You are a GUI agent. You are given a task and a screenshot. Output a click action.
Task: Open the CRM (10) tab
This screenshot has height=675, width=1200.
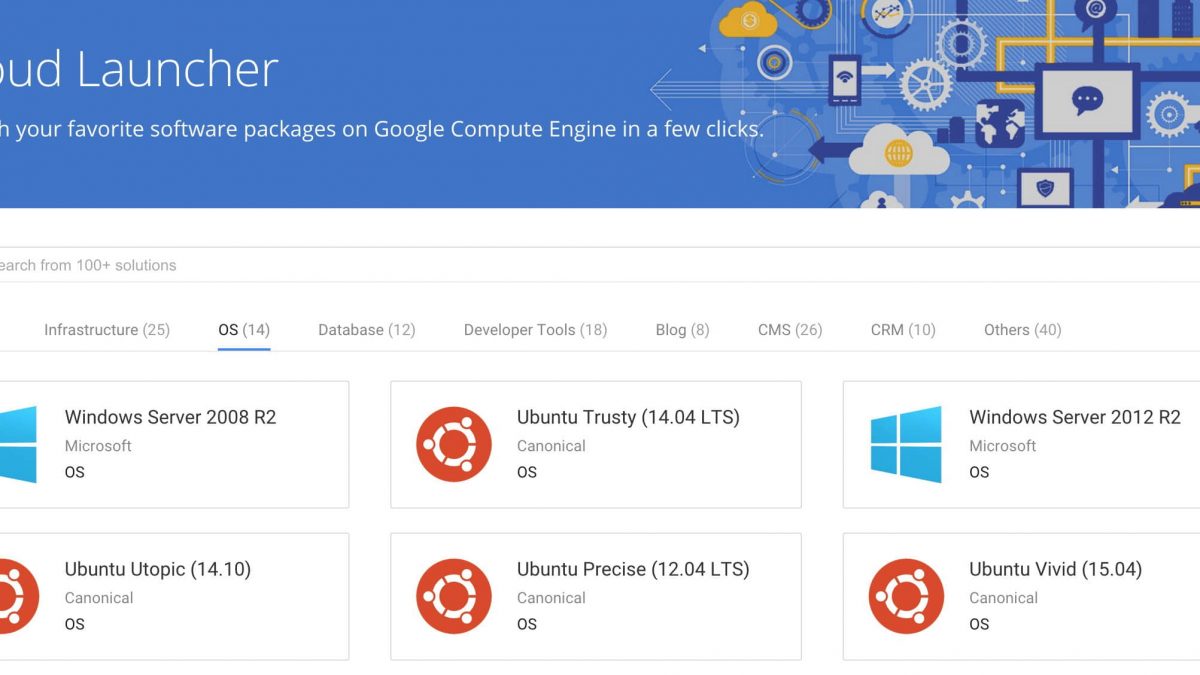[x=903, y=330]
